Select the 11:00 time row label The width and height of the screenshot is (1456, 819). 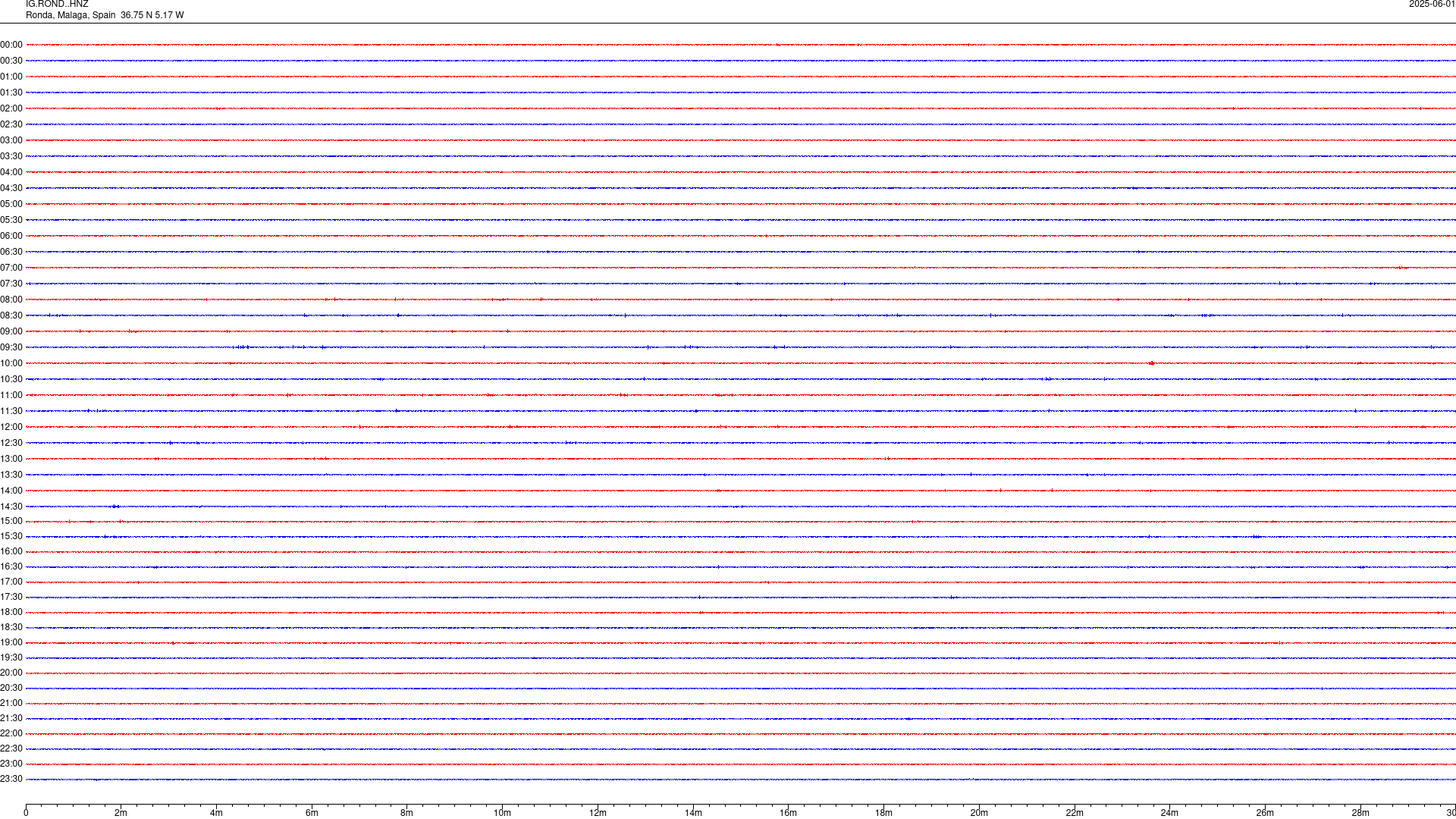point(11,395)
